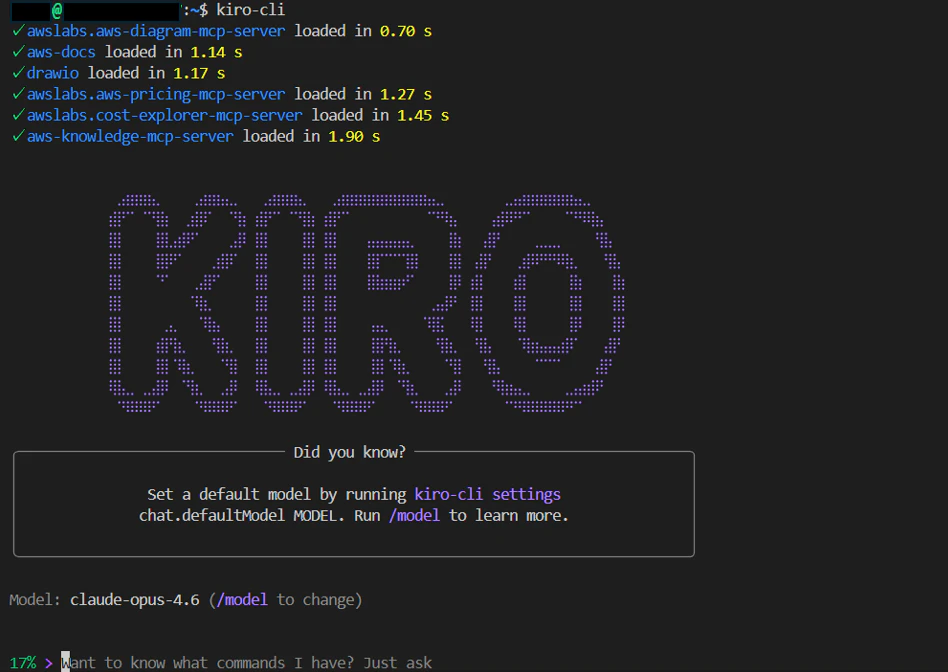This screenshot has width=948, height=672.
Task: Select the drawio server name
Action: point(53,73)
